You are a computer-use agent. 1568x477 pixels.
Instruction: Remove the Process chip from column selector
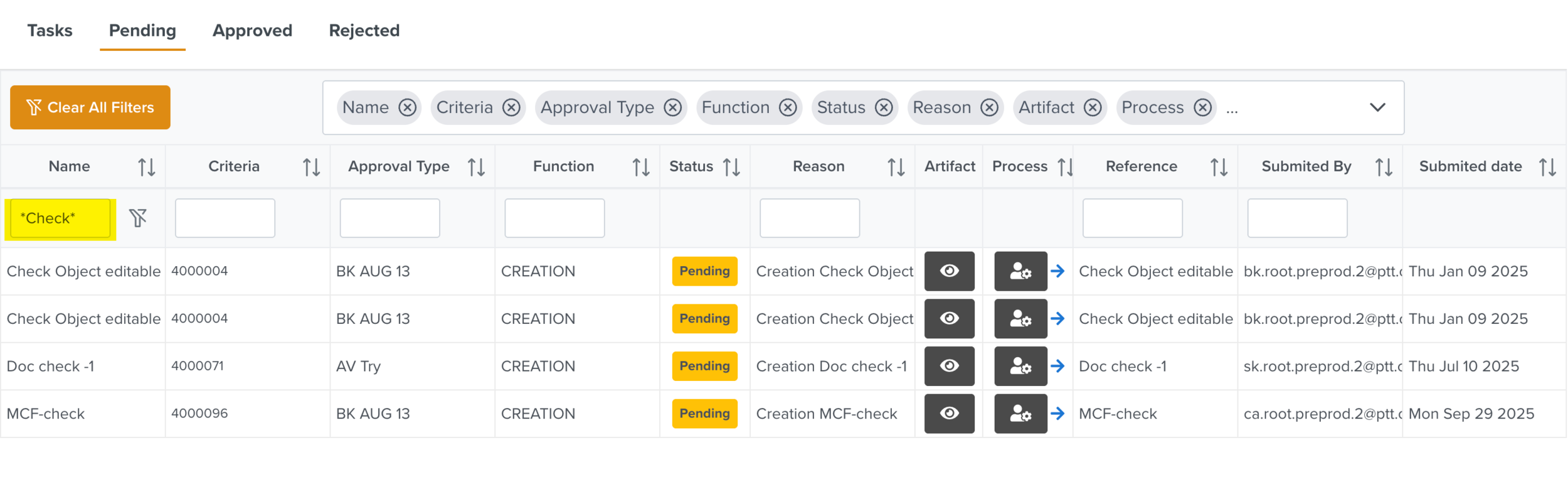tap(1202, 108)
